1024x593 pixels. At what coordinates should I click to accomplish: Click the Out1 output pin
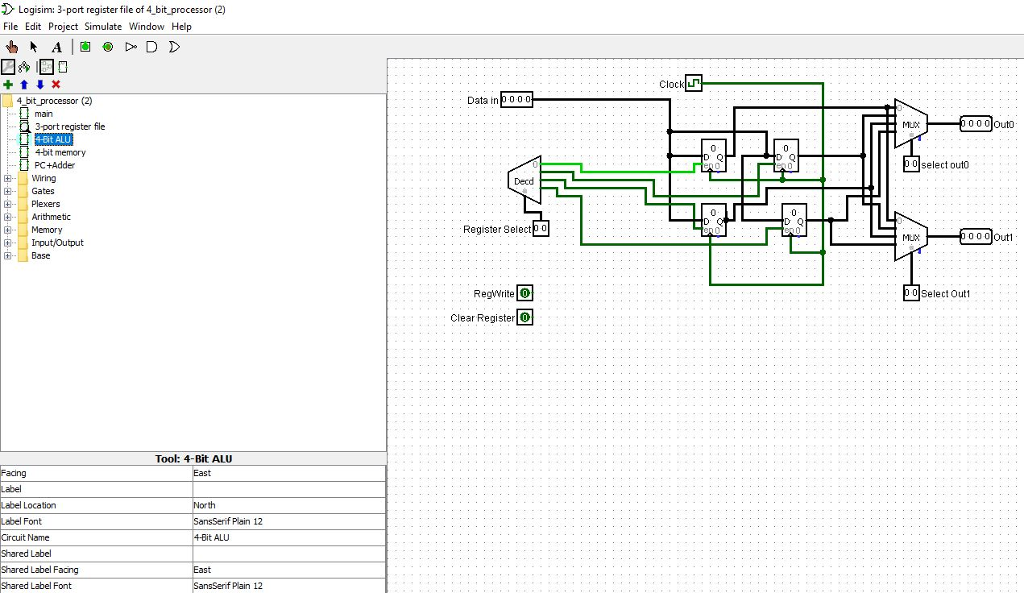976,236
